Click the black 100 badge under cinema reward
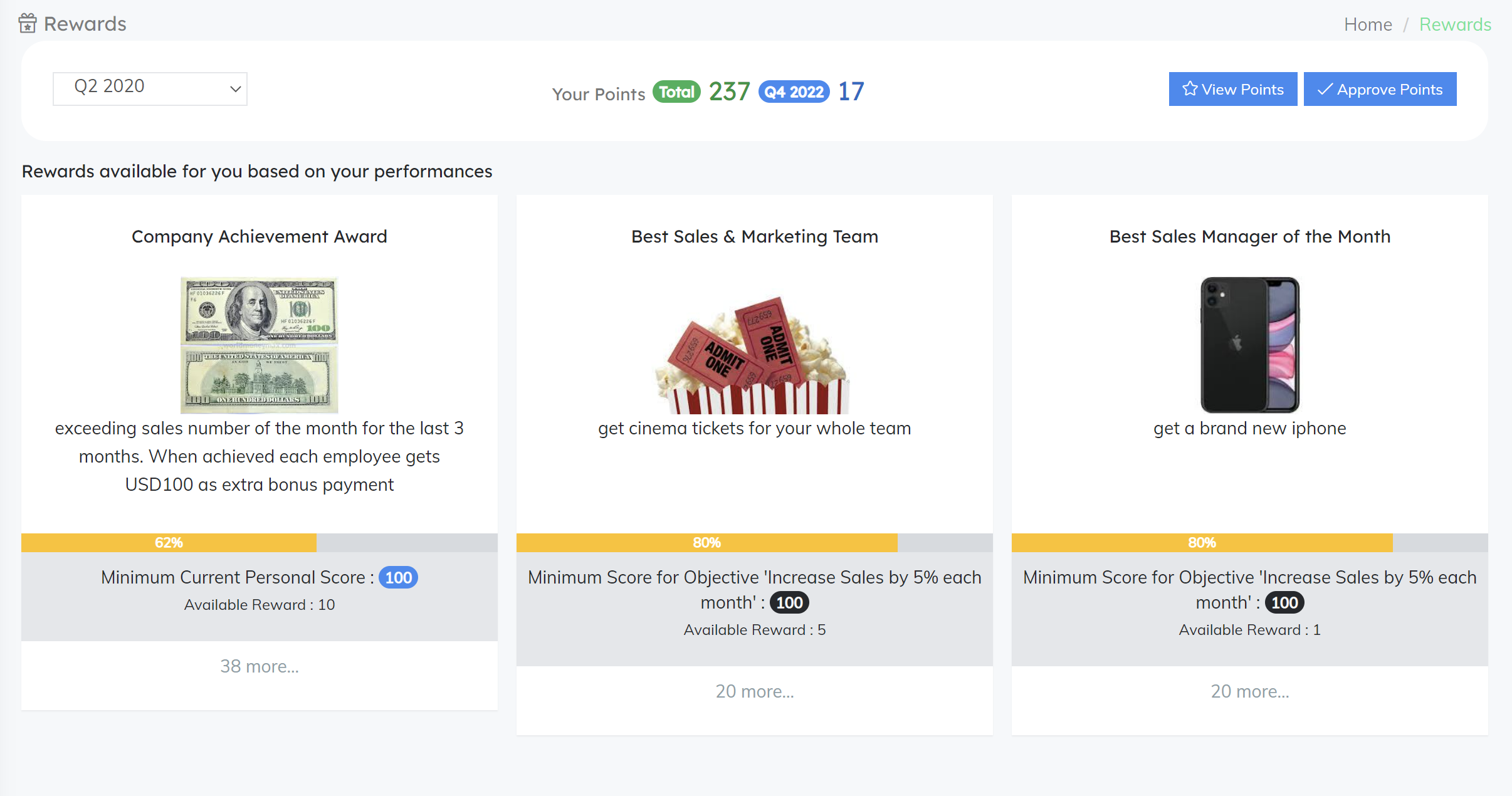Image resolution: width=1512 pixels, height=796 pixels. (x=789, y=602)
